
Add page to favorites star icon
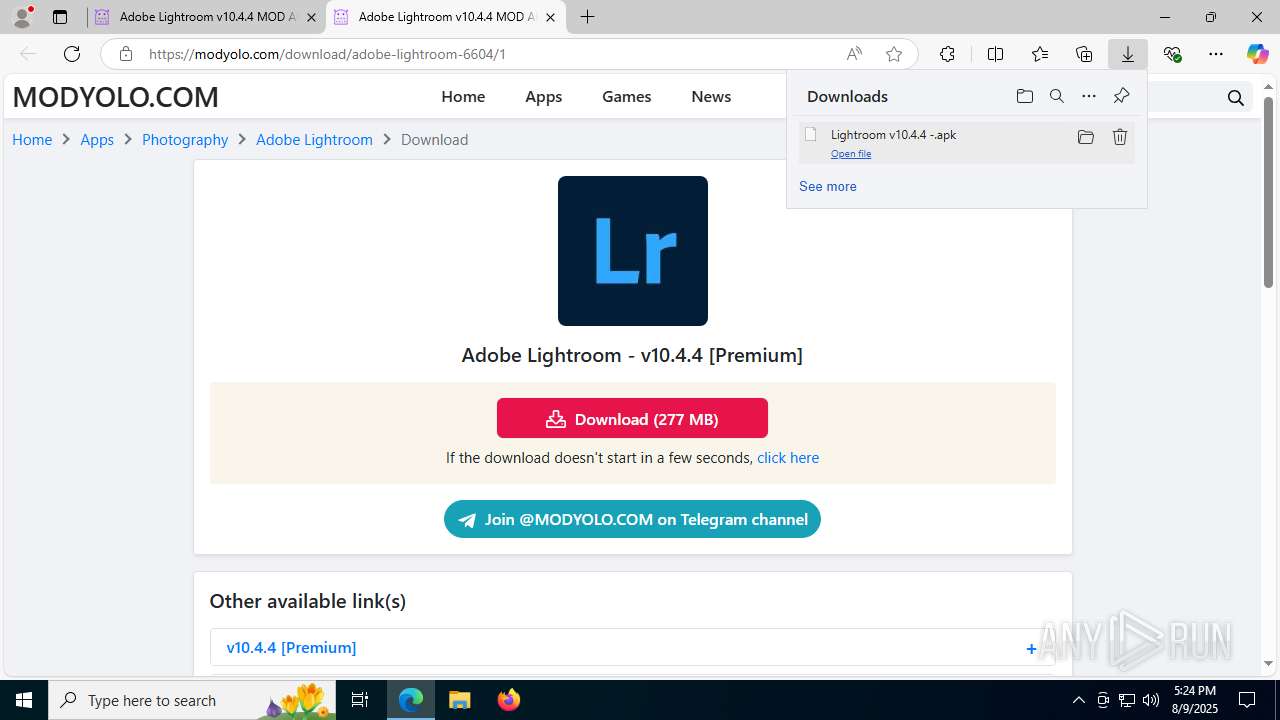[x=894, y=54]
